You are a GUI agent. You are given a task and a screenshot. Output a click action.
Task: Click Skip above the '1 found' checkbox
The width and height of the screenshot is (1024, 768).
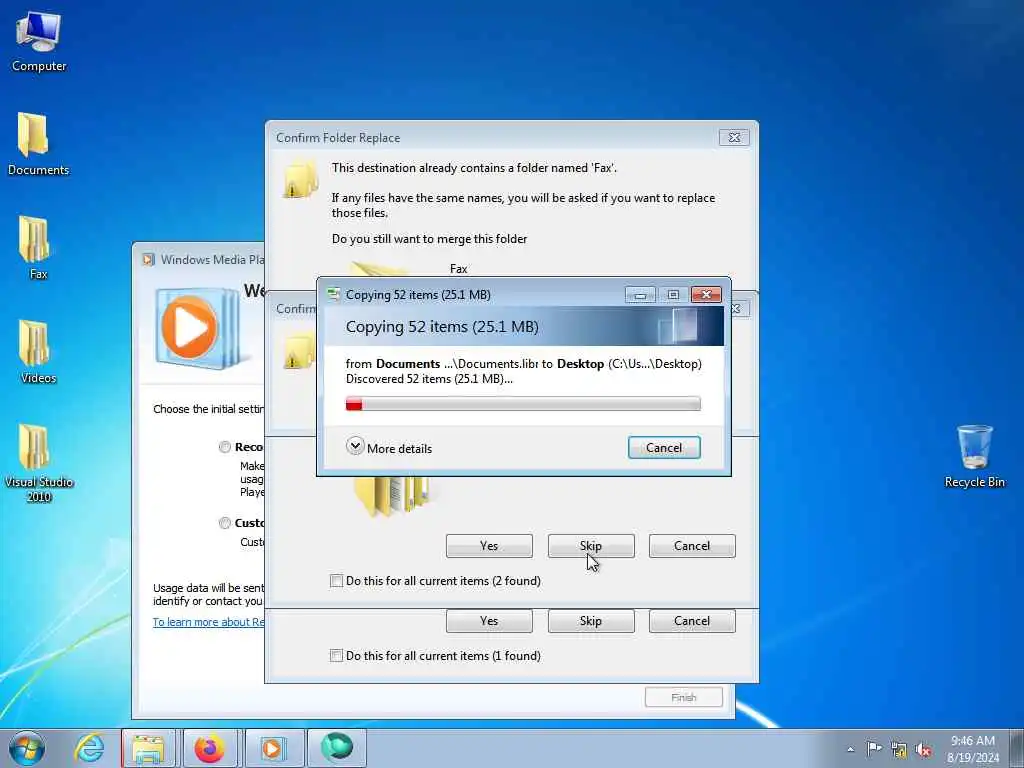590,620
